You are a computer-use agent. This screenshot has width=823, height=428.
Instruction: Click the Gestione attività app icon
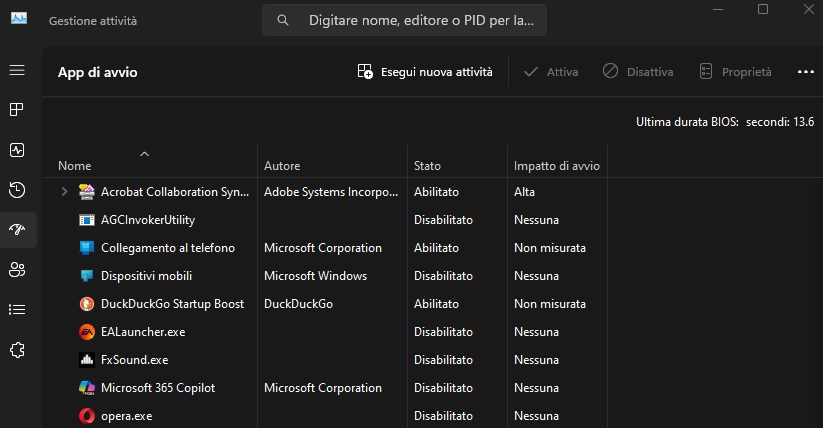coord(19,18)
